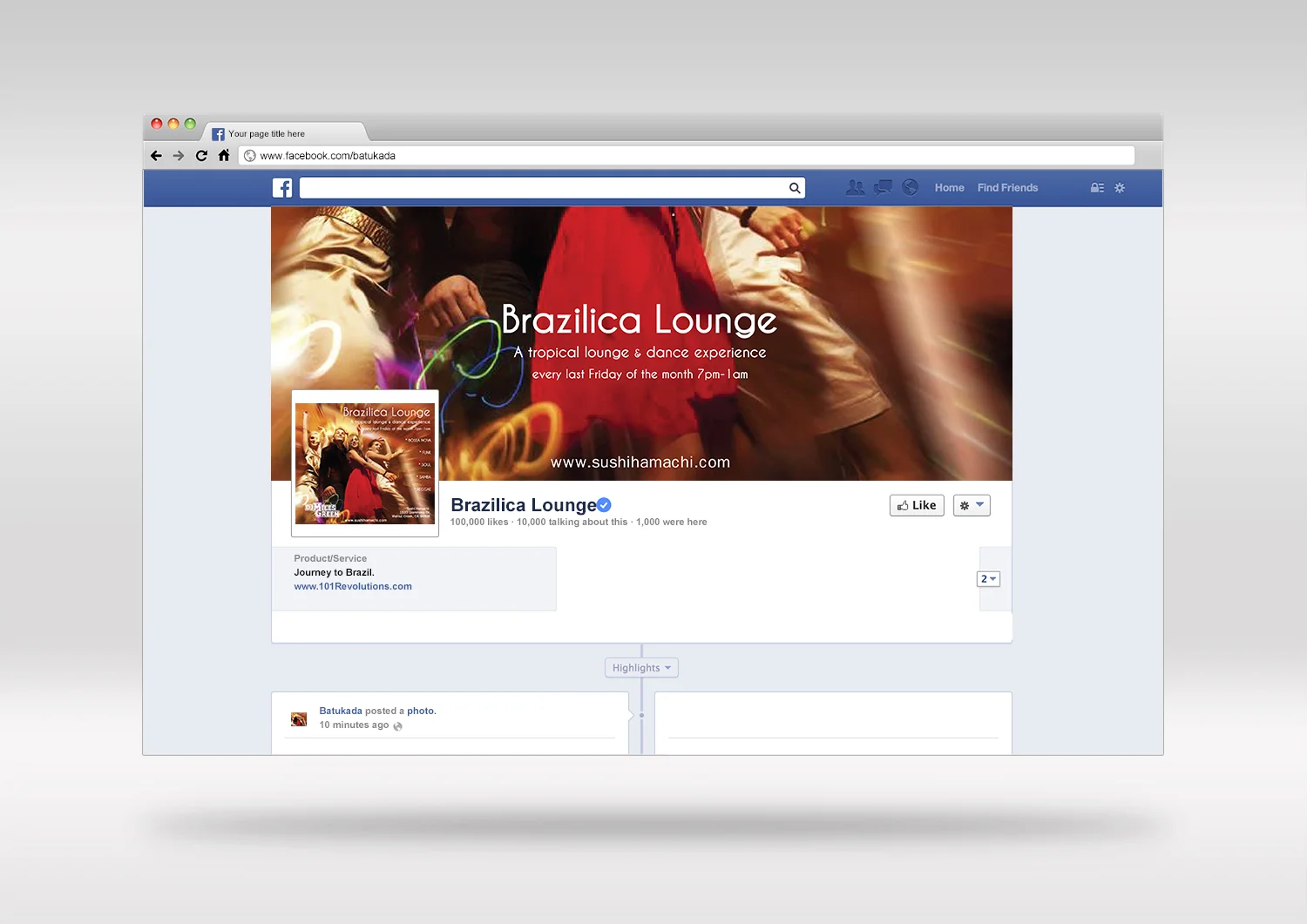Click the browser forward arrow

[179, 156]
